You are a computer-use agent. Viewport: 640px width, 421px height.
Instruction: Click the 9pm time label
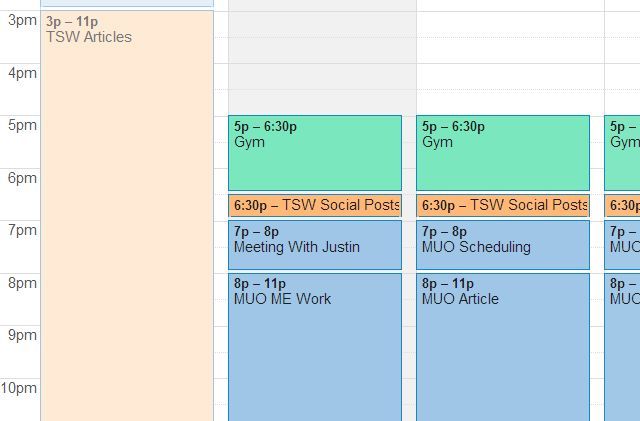pyautogui.click(x=22, y=335)
